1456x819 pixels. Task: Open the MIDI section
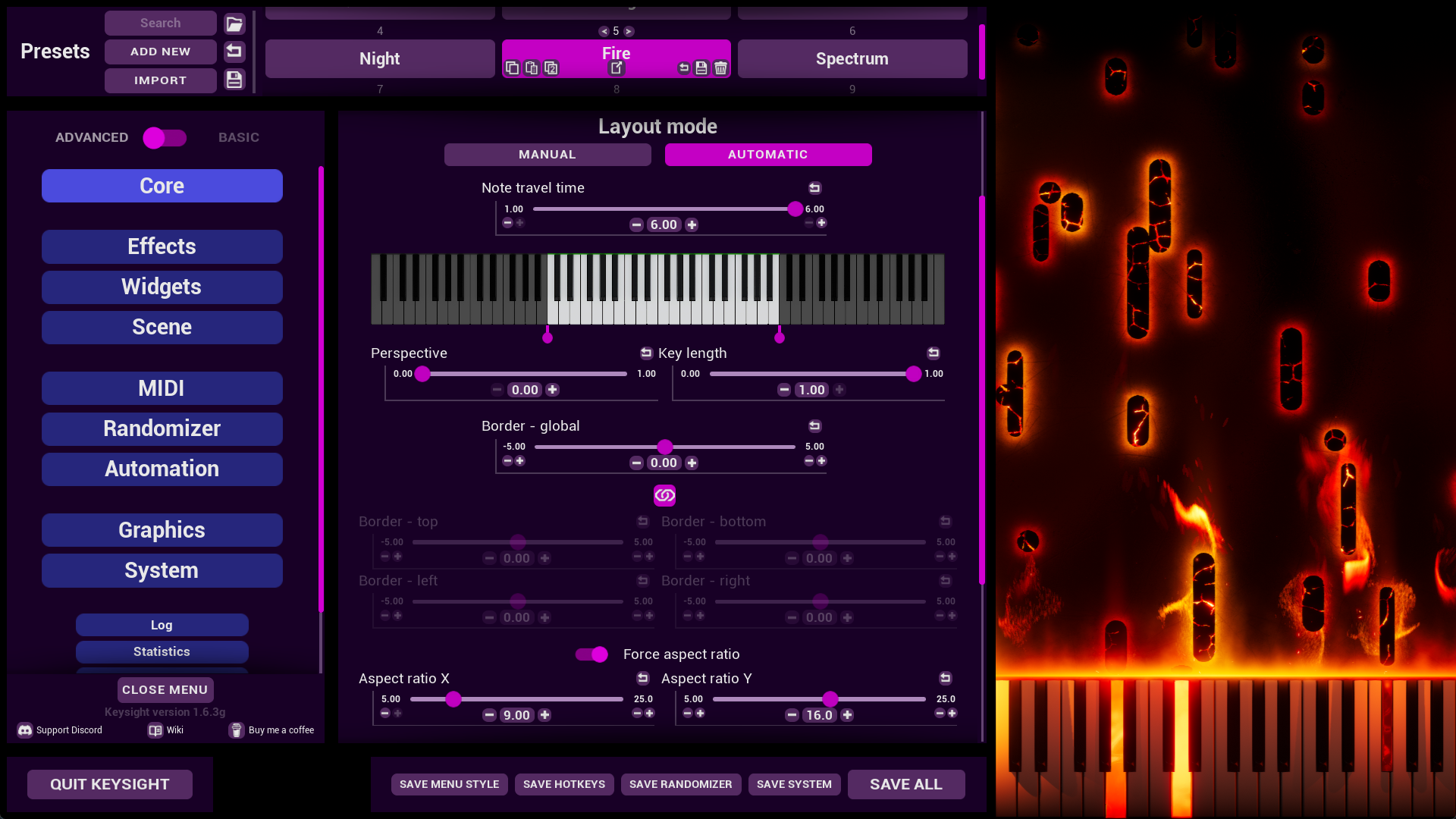(x=162, y=388)
